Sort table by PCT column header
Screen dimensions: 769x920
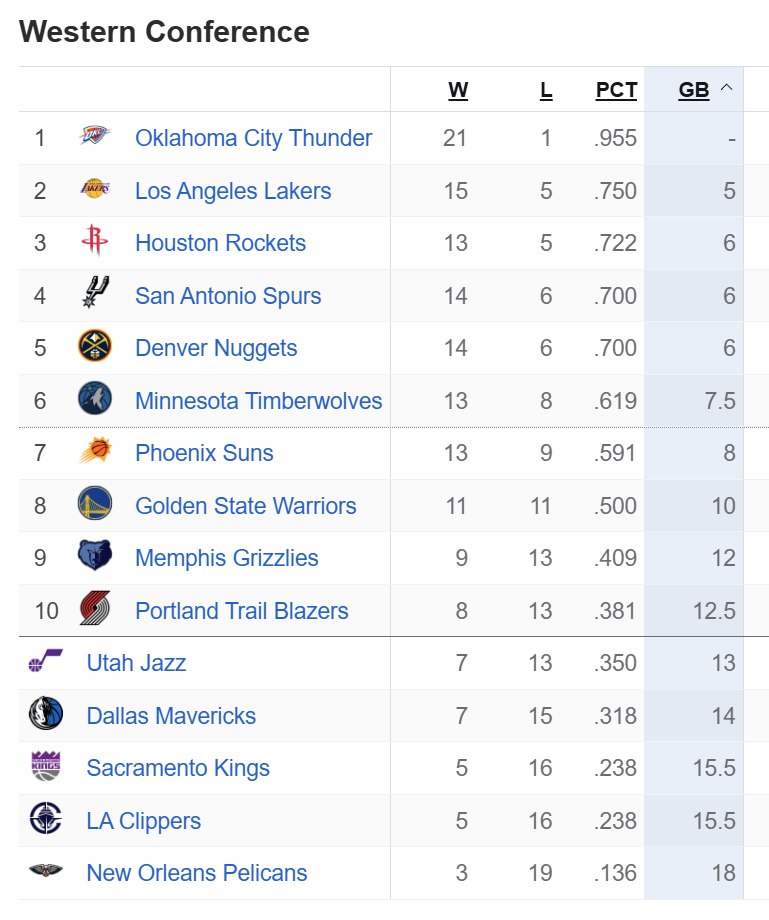616,90
